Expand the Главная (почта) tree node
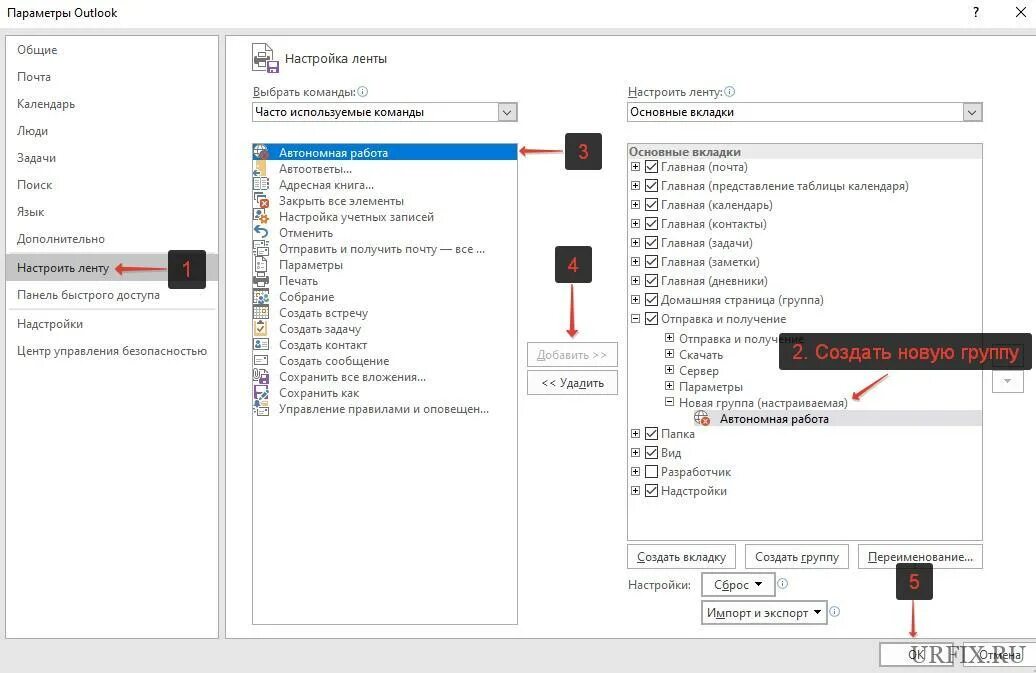The height and width of the screenshot is (673, 1036). tap(635, 167)
